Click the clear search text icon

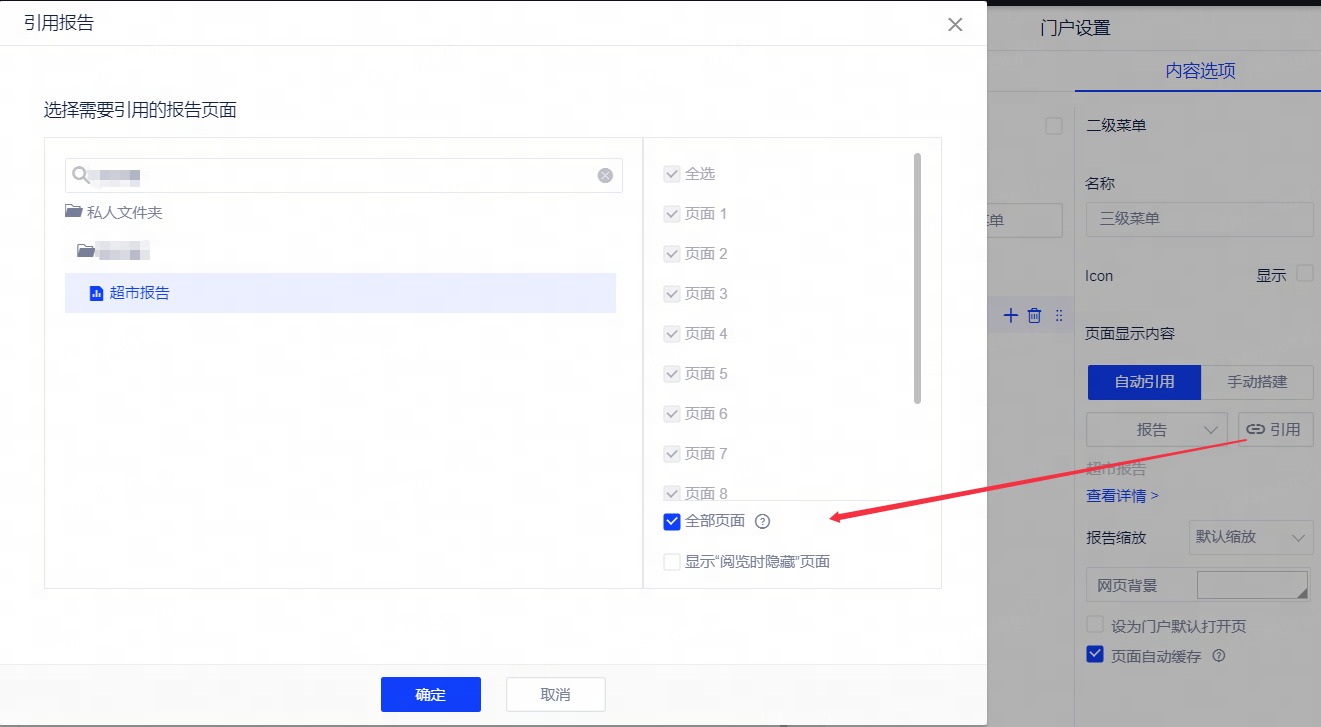coord(605,175)
